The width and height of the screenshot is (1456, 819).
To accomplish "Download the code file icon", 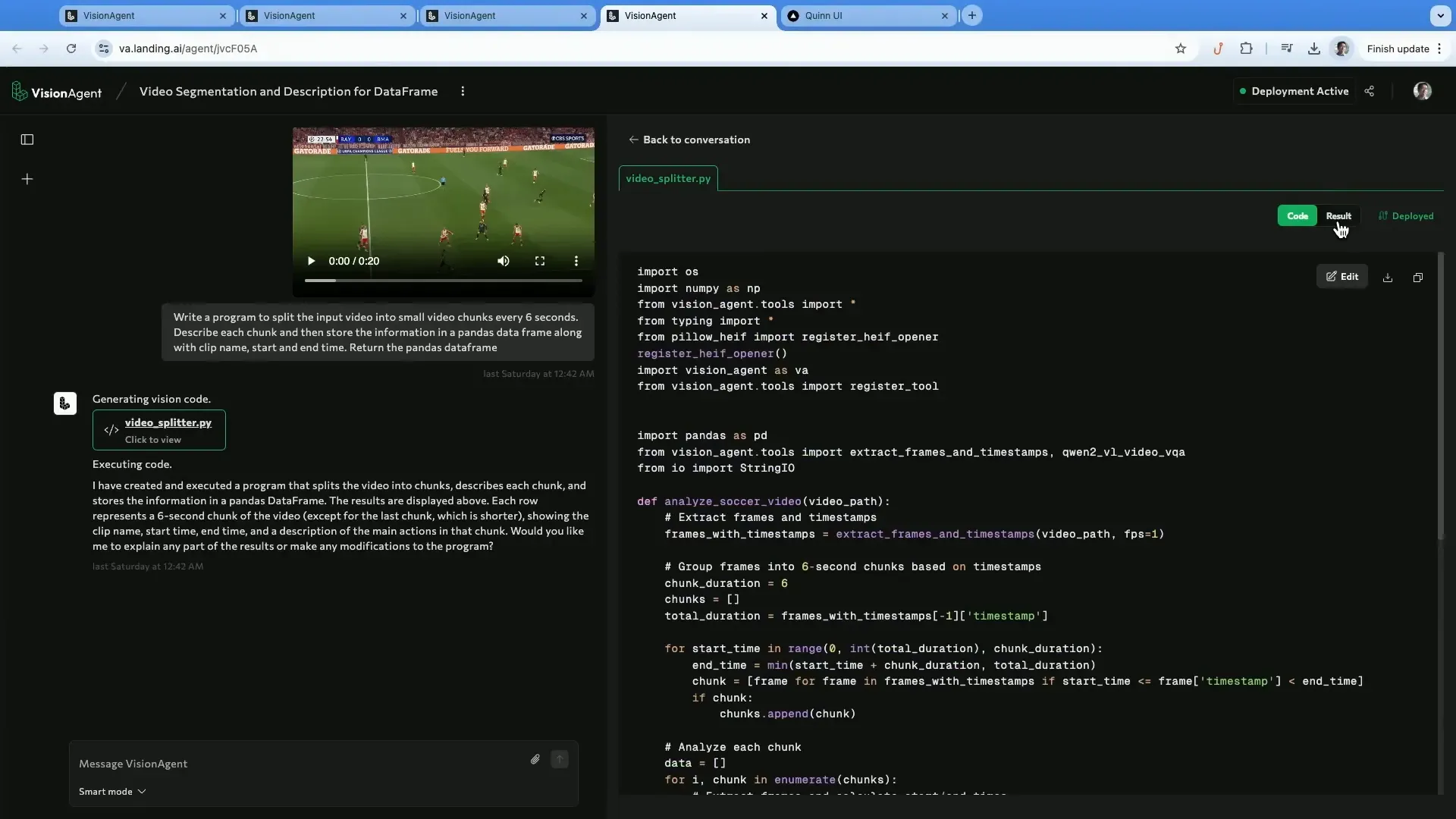I will 1388,278.
